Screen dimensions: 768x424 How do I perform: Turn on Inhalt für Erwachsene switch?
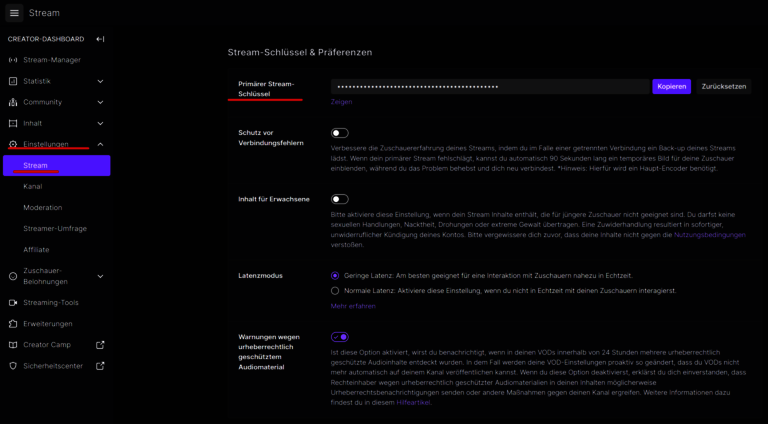[339, 199]
